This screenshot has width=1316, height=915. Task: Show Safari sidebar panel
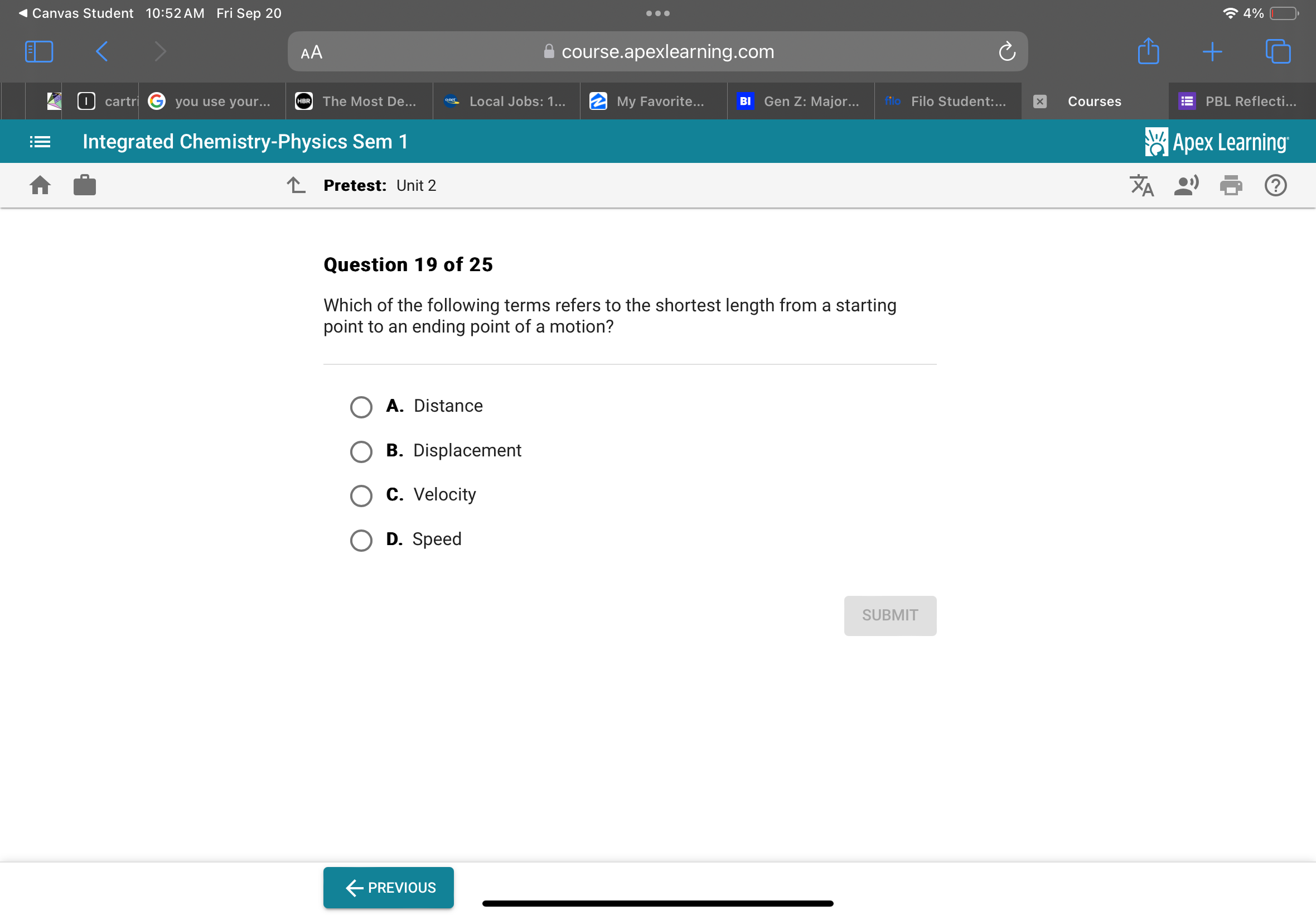click(39, 51)
